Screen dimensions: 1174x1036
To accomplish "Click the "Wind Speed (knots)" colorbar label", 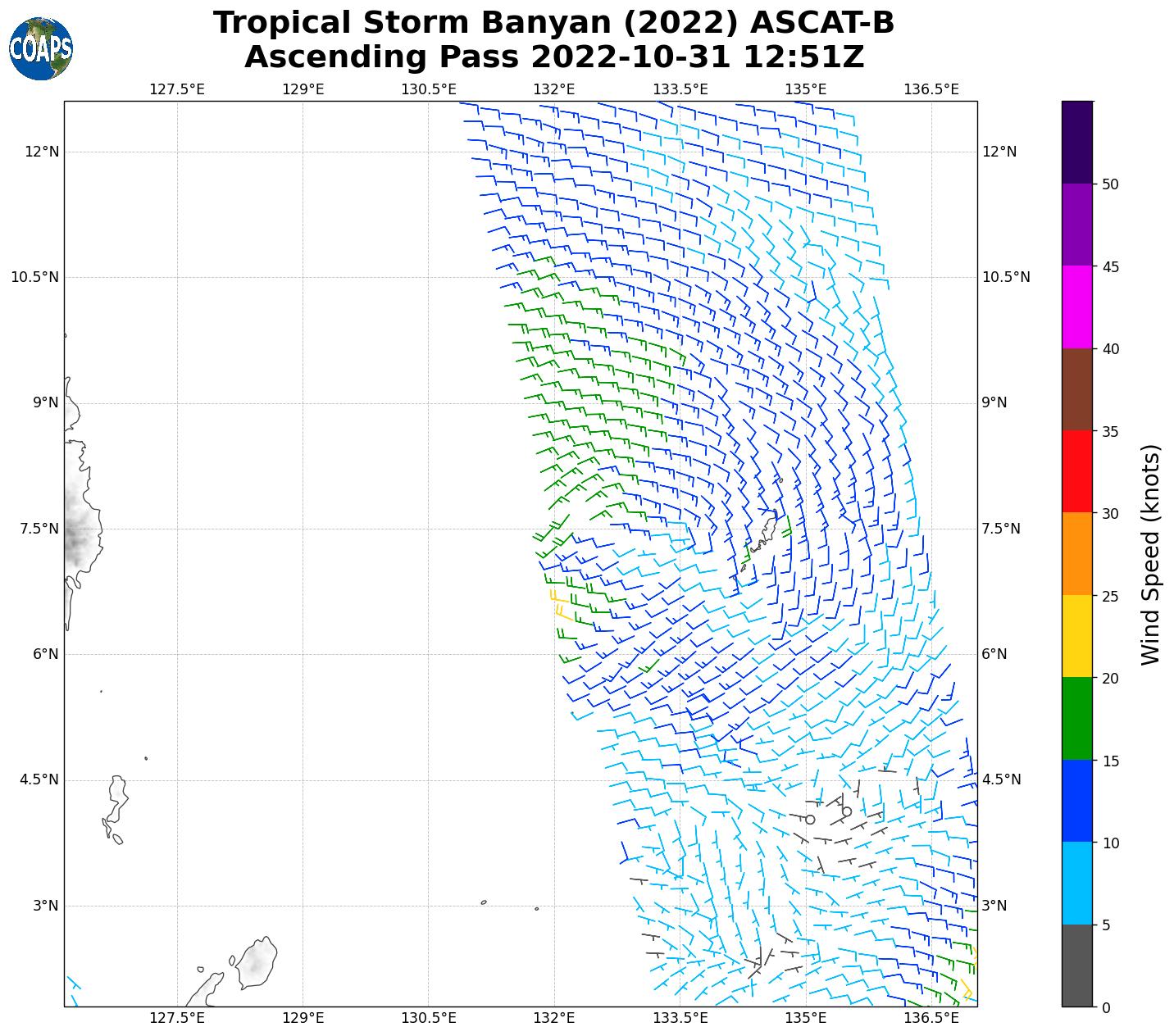I will pyautogui.click(x=1150, y=554).
